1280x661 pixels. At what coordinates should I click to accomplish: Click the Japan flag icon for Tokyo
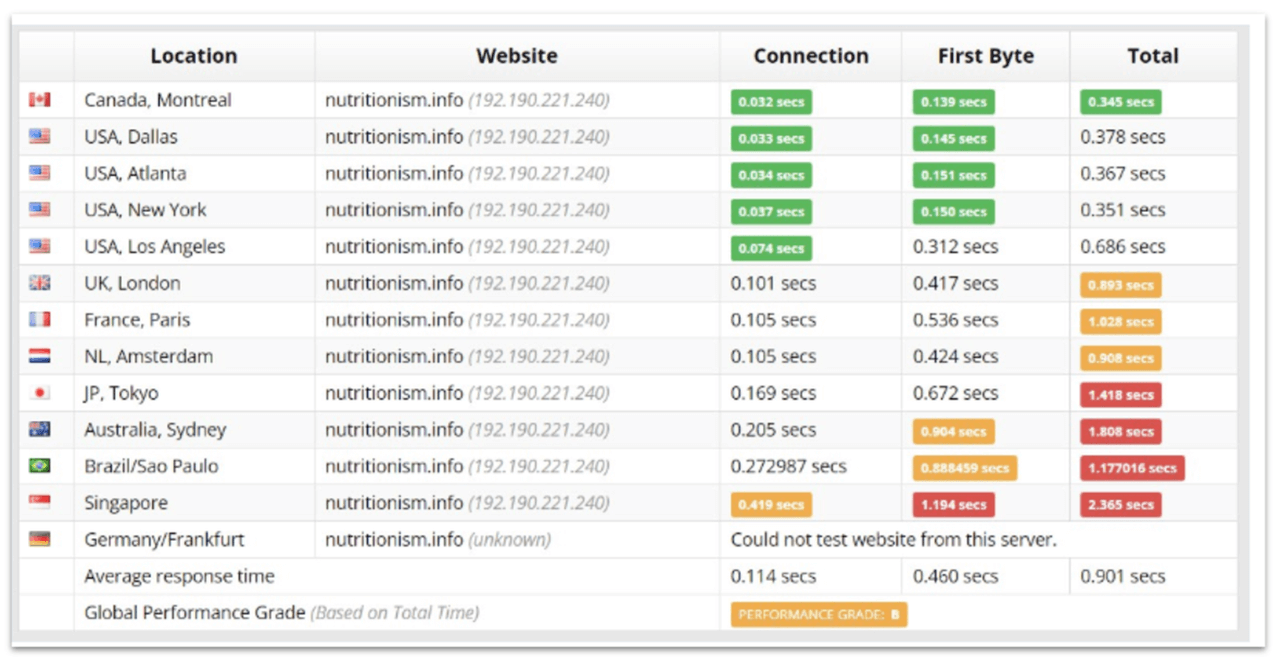(x=40, y=393)
